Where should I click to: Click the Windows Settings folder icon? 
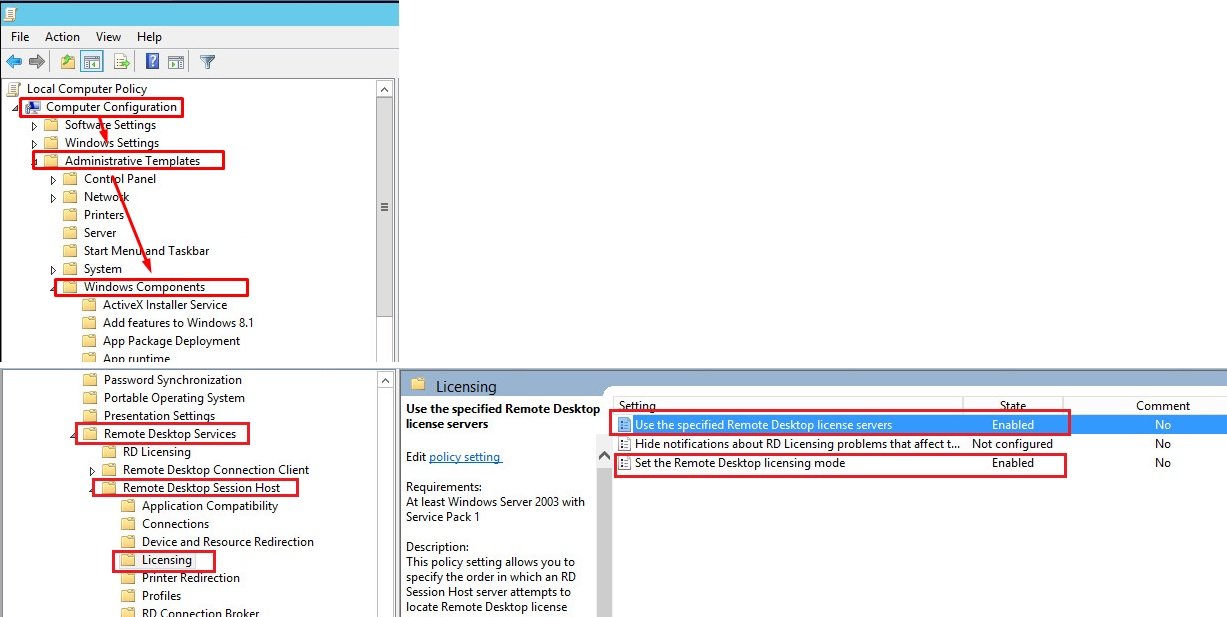pyautogui.click(x=51, y=143)
